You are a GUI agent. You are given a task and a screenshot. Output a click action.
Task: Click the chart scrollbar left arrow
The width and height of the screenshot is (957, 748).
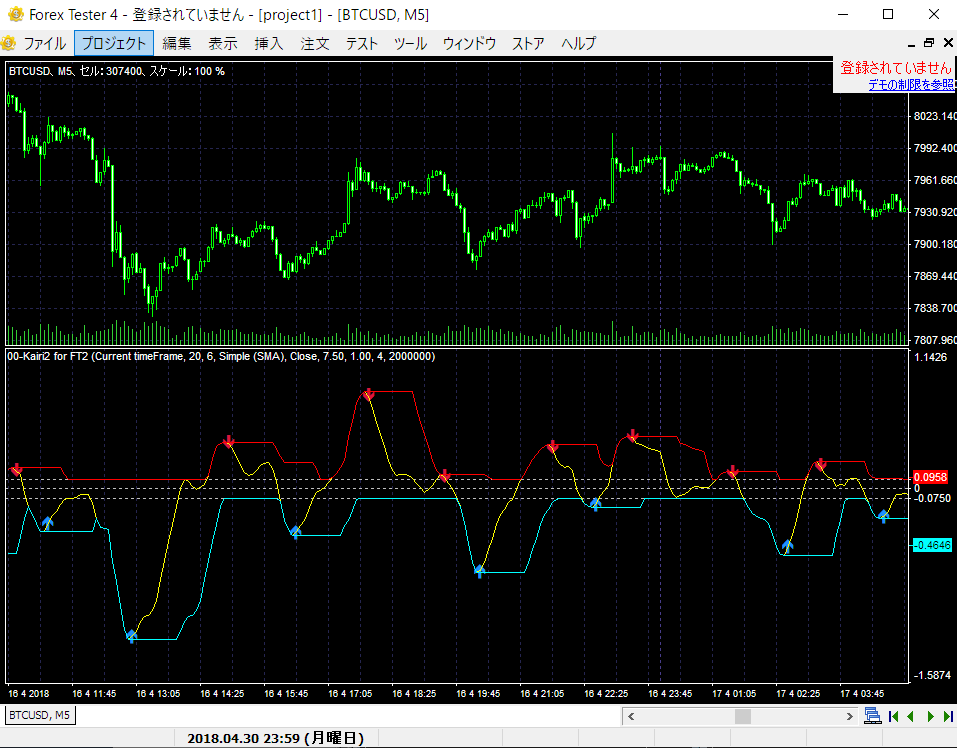(x=631, y=716)
